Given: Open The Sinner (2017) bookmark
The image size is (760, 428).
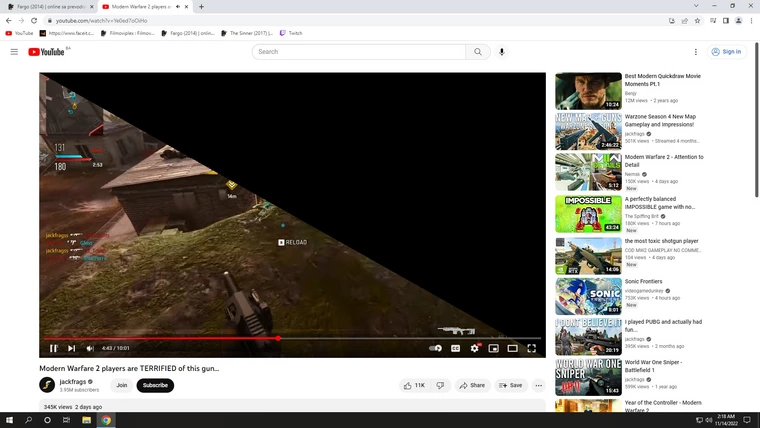Looking at the screenshot, I should click(247, 33).
